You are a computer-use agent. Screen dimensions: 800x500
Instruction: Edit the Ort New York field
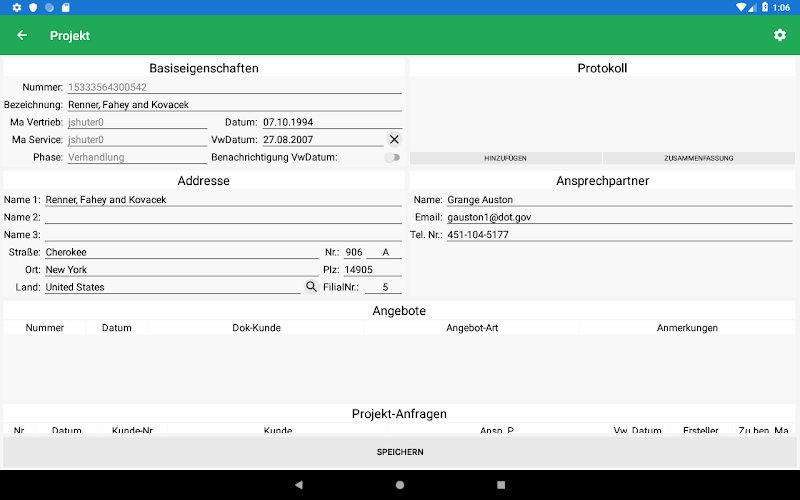pyautogui.click(x=182, y=269)
